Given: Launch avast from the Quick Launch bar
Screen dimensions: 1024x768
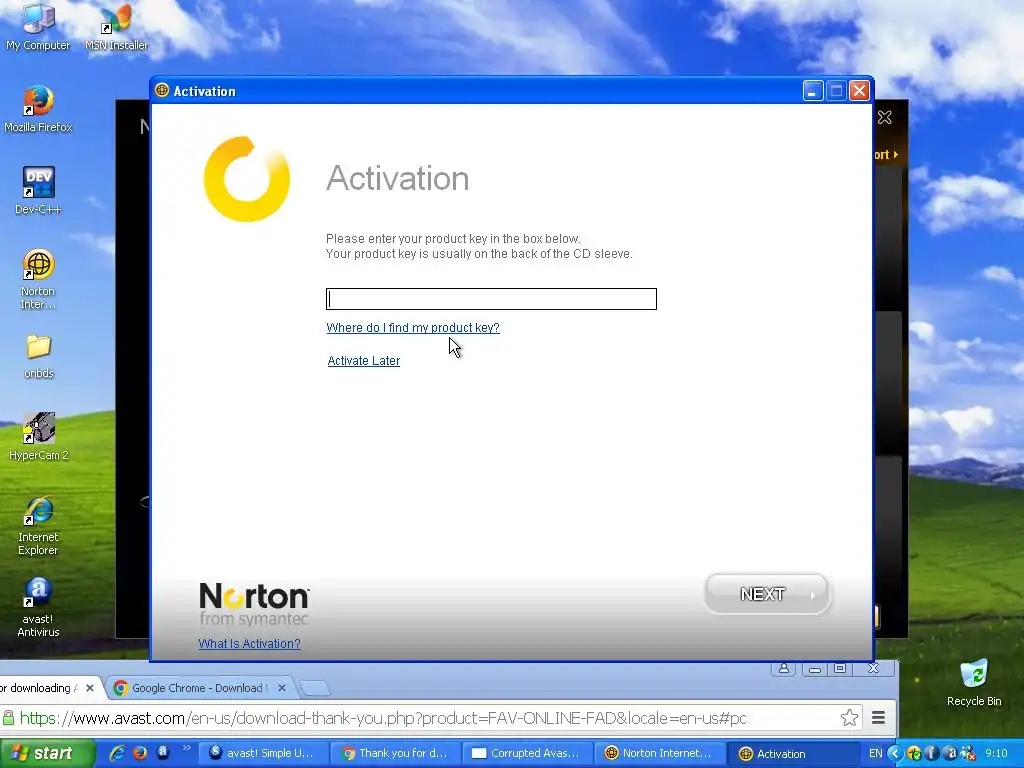Looking at the screenshot, I should click(x=163, y=753).
